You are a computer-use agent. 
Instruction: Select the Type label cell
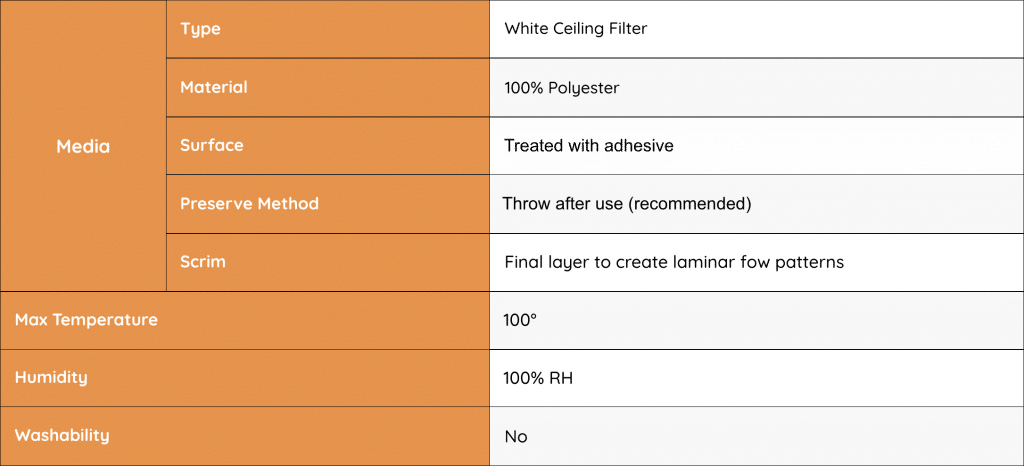pos(201,29)
